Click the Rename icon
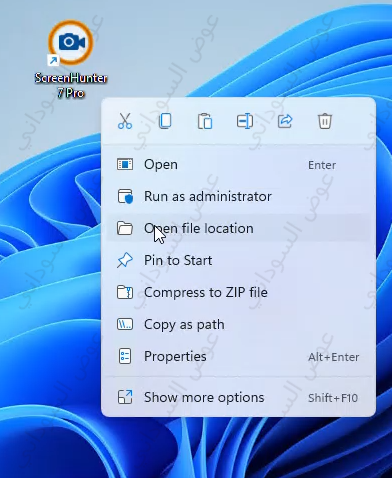 [x=245, y=121]
